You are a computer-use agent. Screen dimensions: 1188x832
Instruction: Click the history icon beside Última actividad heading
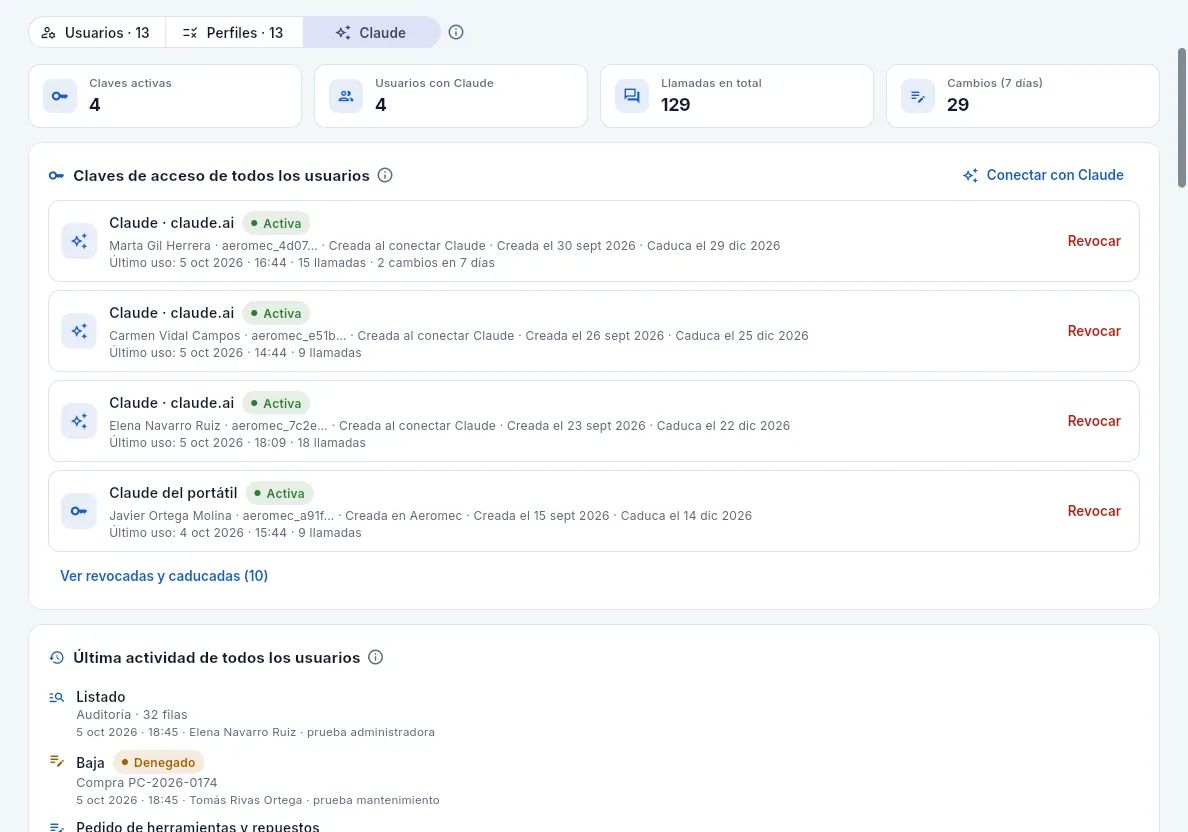(57, 658)
